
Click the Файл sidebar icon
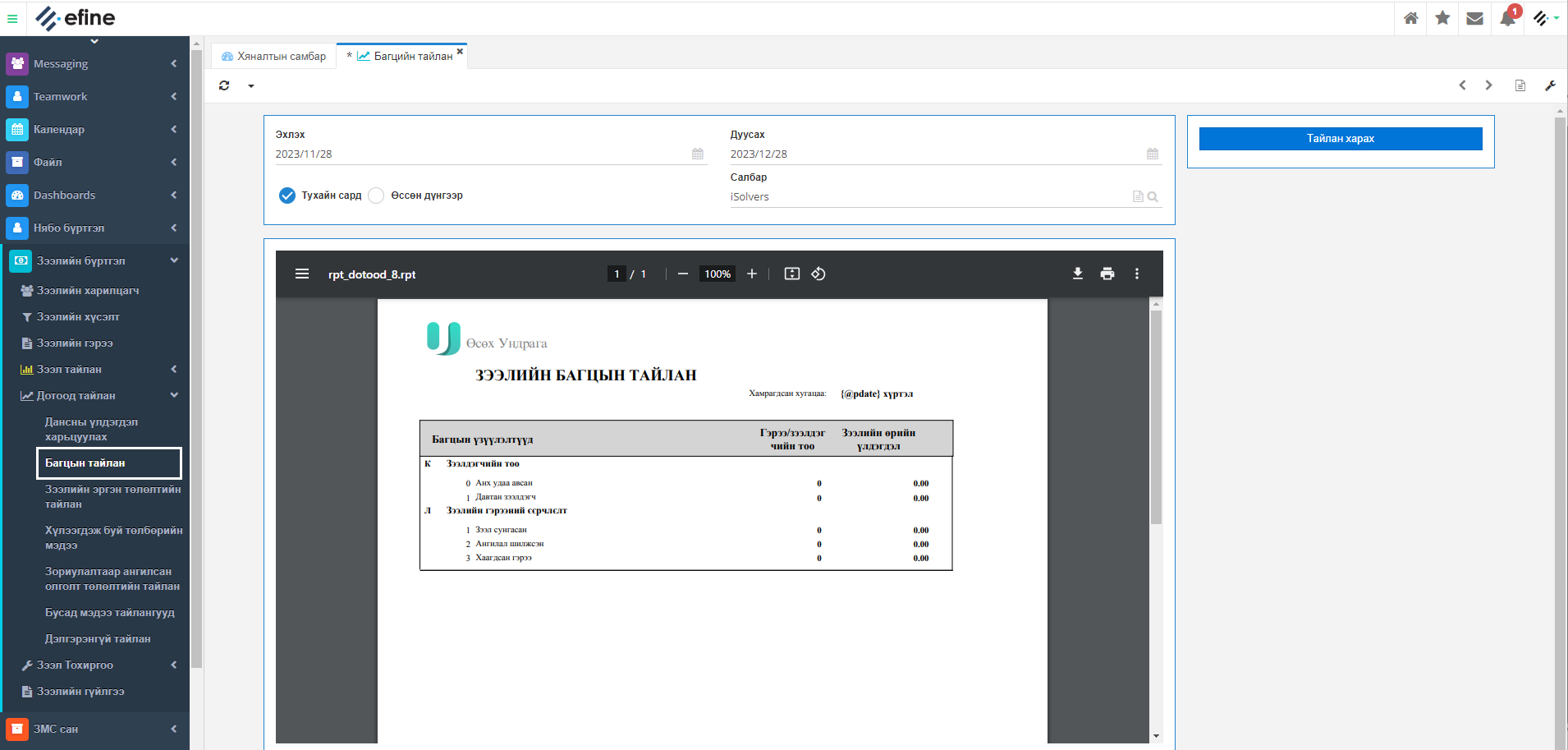pyautogui.click(x=17, y=162)
